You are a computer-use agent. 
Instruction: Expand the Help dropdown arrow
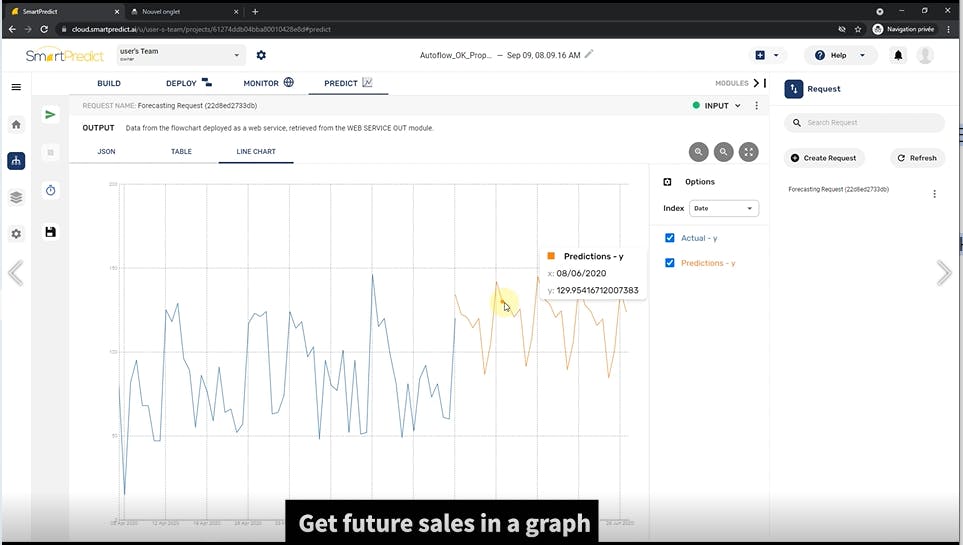pos(862,55)
